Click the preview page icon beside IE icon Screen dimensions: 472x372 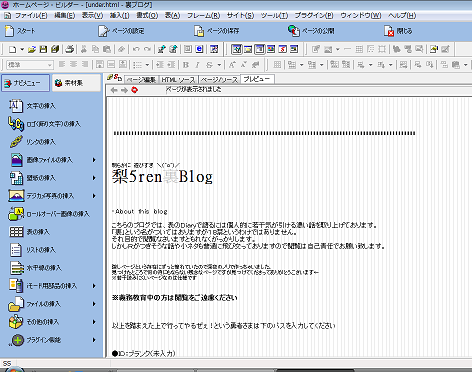coord(188,49)
